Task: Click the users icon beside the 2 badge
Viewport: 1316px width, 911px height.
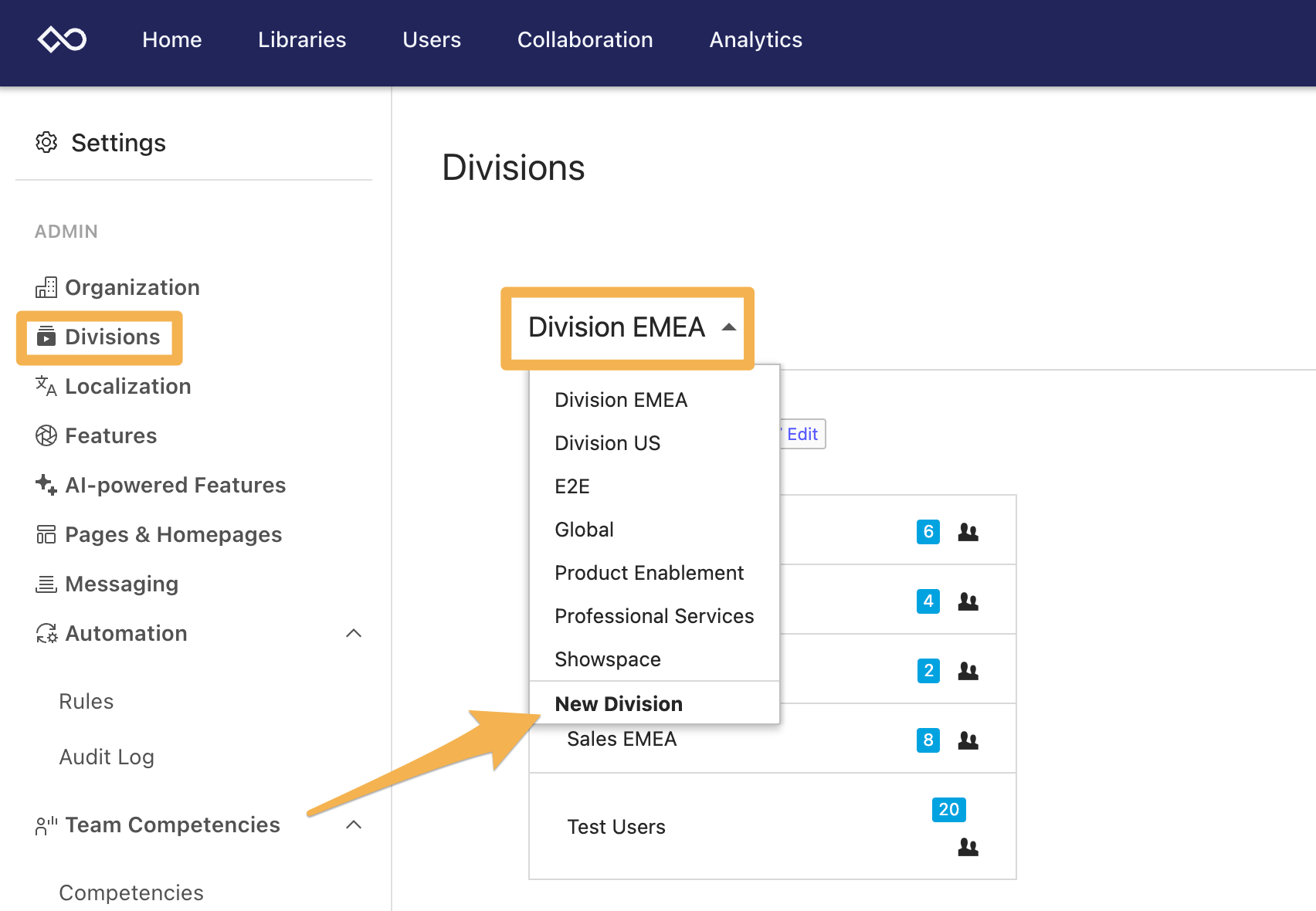Action: coord(968,671)
